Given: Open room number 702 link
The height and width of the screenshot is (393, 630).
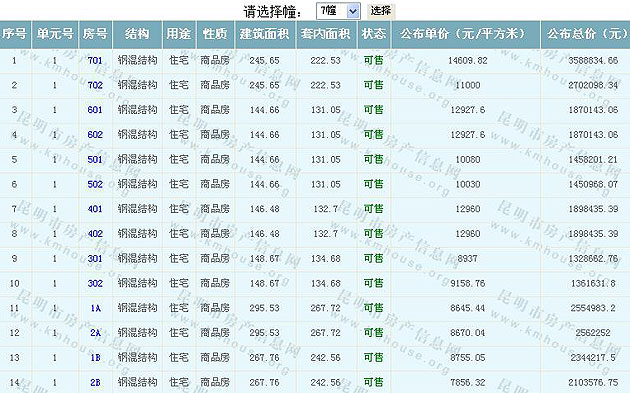Looking at the screenshot, I should 95,85.
